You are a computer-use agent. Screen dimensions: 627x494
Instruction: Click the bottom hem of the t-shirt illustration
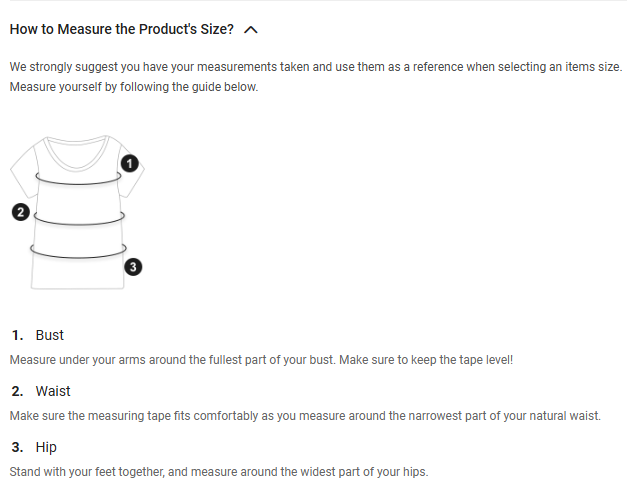pyautogui.click(x=78, y=288)
